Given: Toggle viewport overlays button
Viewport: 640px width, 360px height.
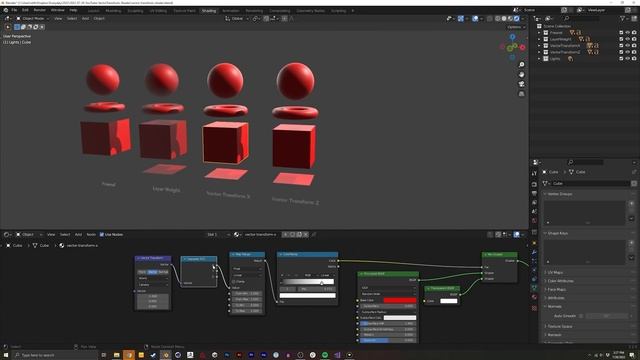Looking at the screenshot, I should [475, 18].
